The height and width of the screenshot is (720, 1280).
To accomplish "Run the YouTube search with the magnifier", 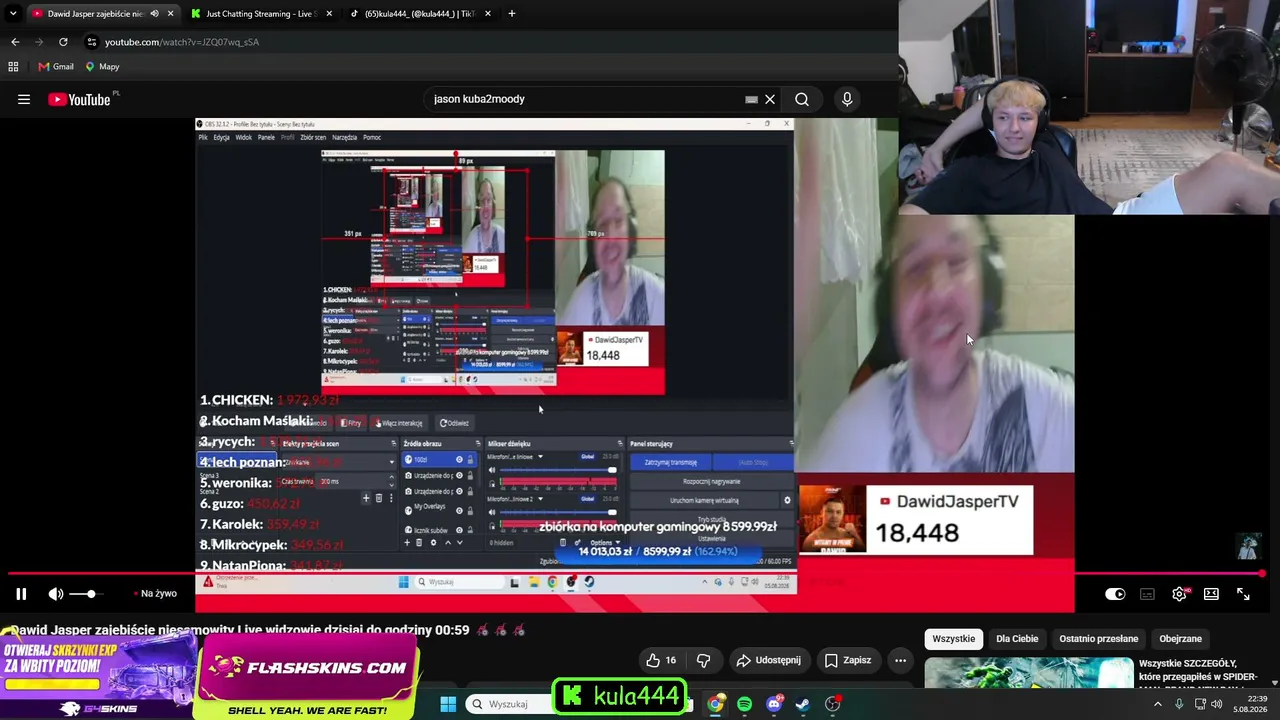I will [x=802, y=99].
